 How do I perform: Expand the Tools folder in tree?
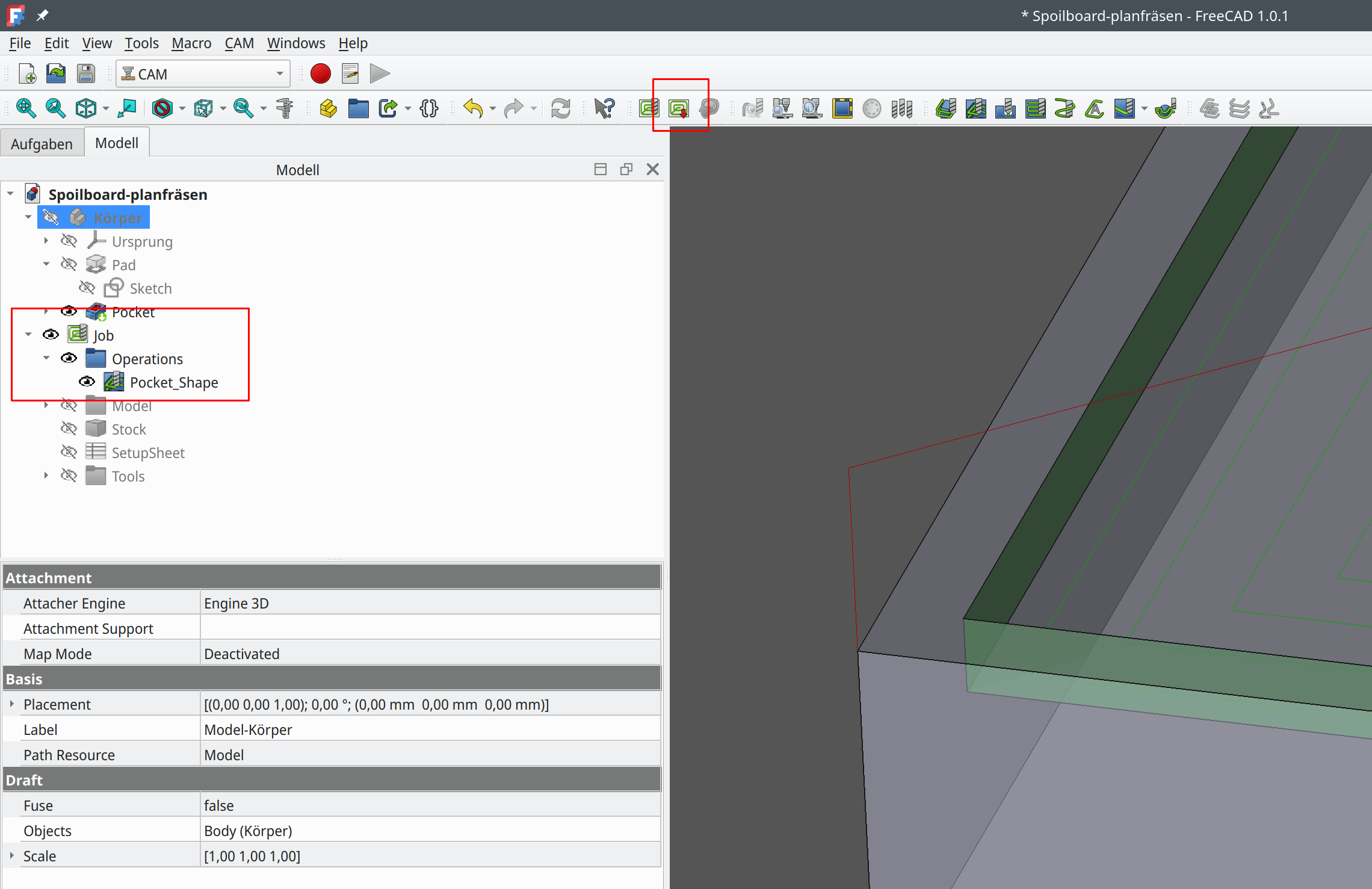coord(46,476)
